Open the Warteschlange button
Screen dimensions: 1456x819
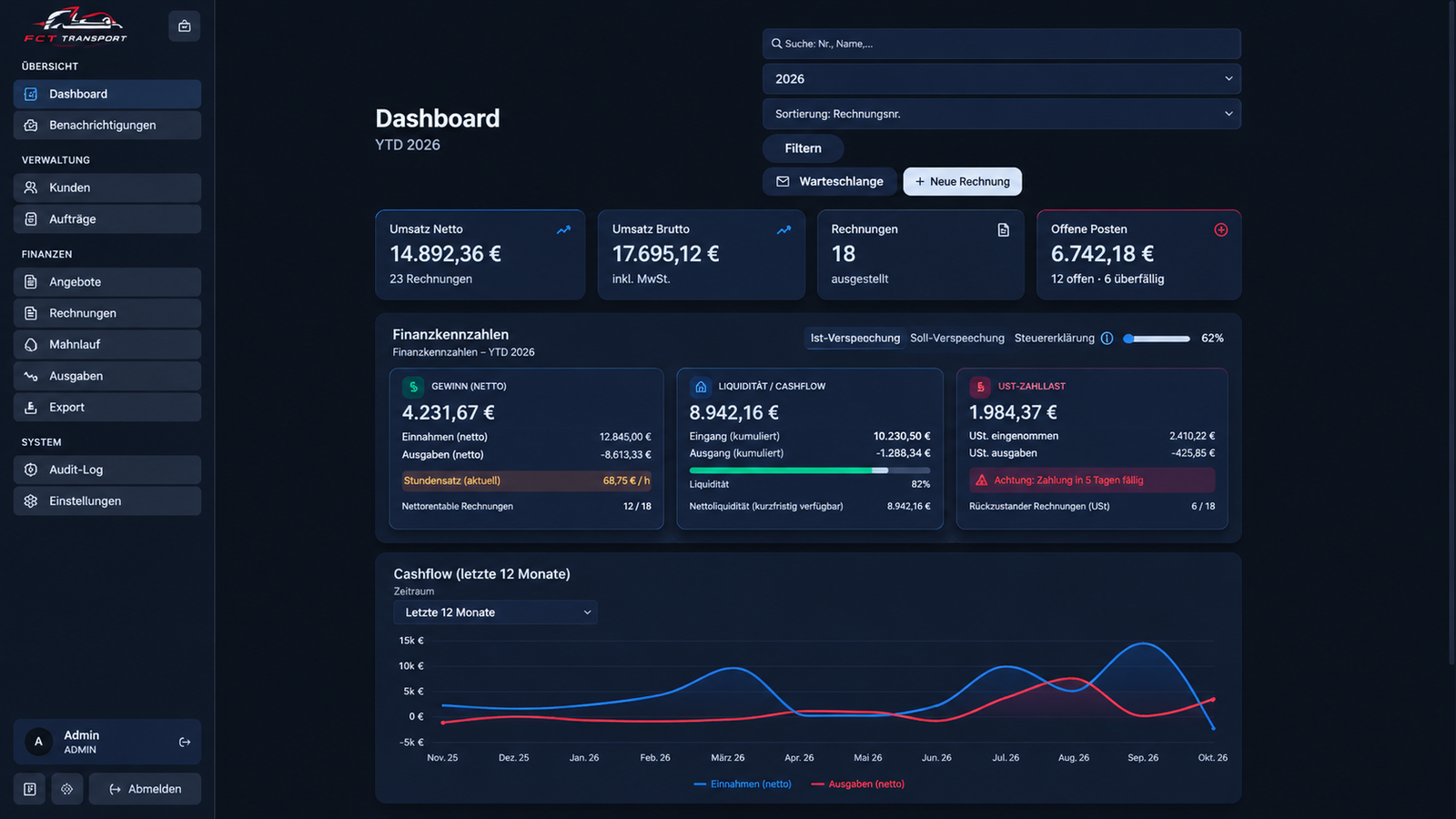(x=830, y=182)
